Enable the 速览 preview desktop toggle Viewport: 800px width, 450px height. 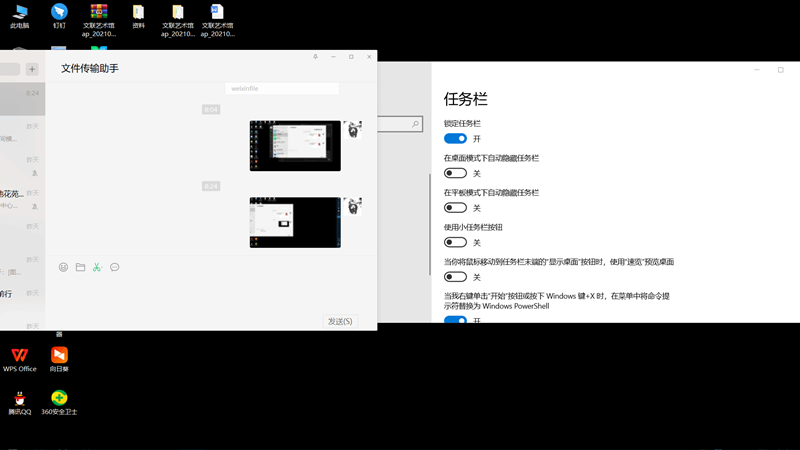click(455, 277)
